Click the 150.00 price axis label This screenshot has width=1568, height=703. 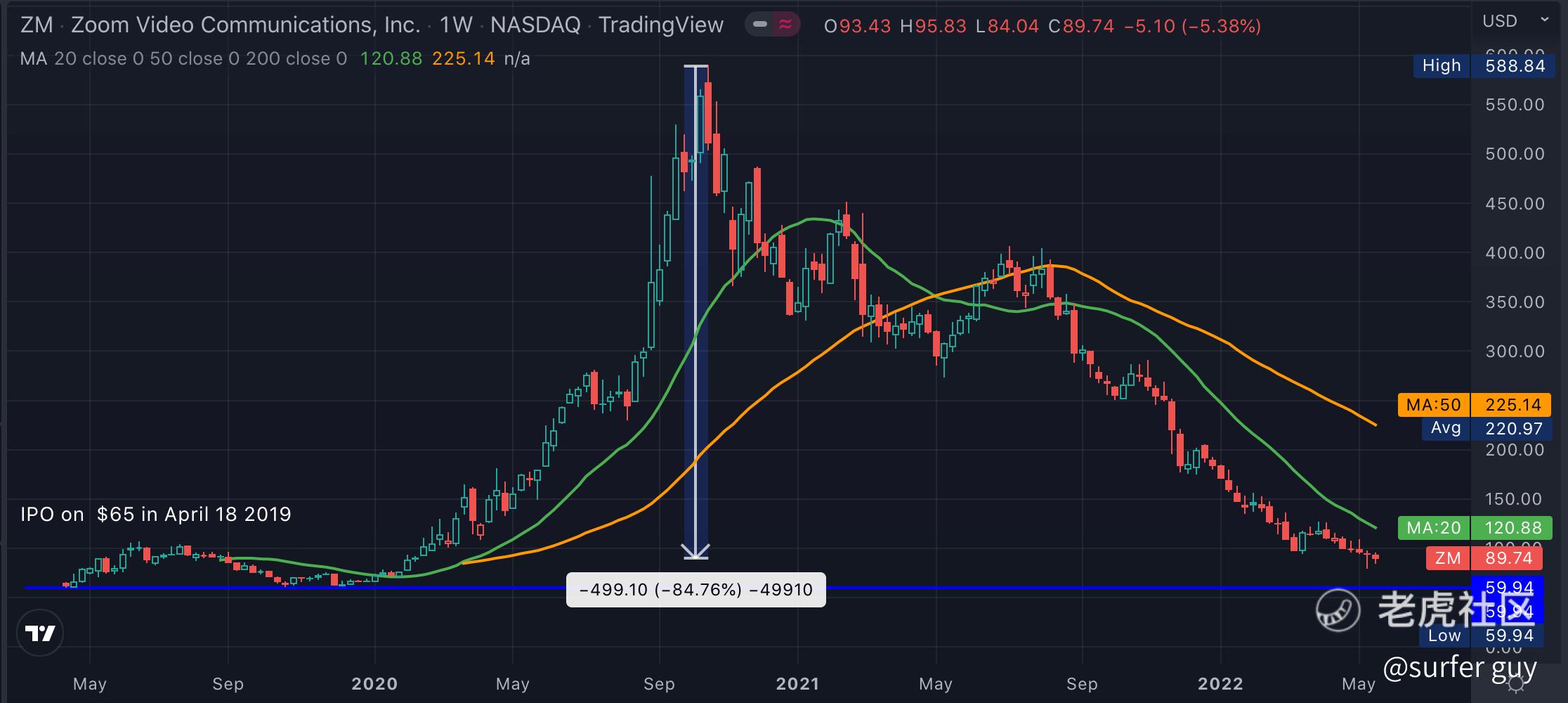[x=1515, y=499]
